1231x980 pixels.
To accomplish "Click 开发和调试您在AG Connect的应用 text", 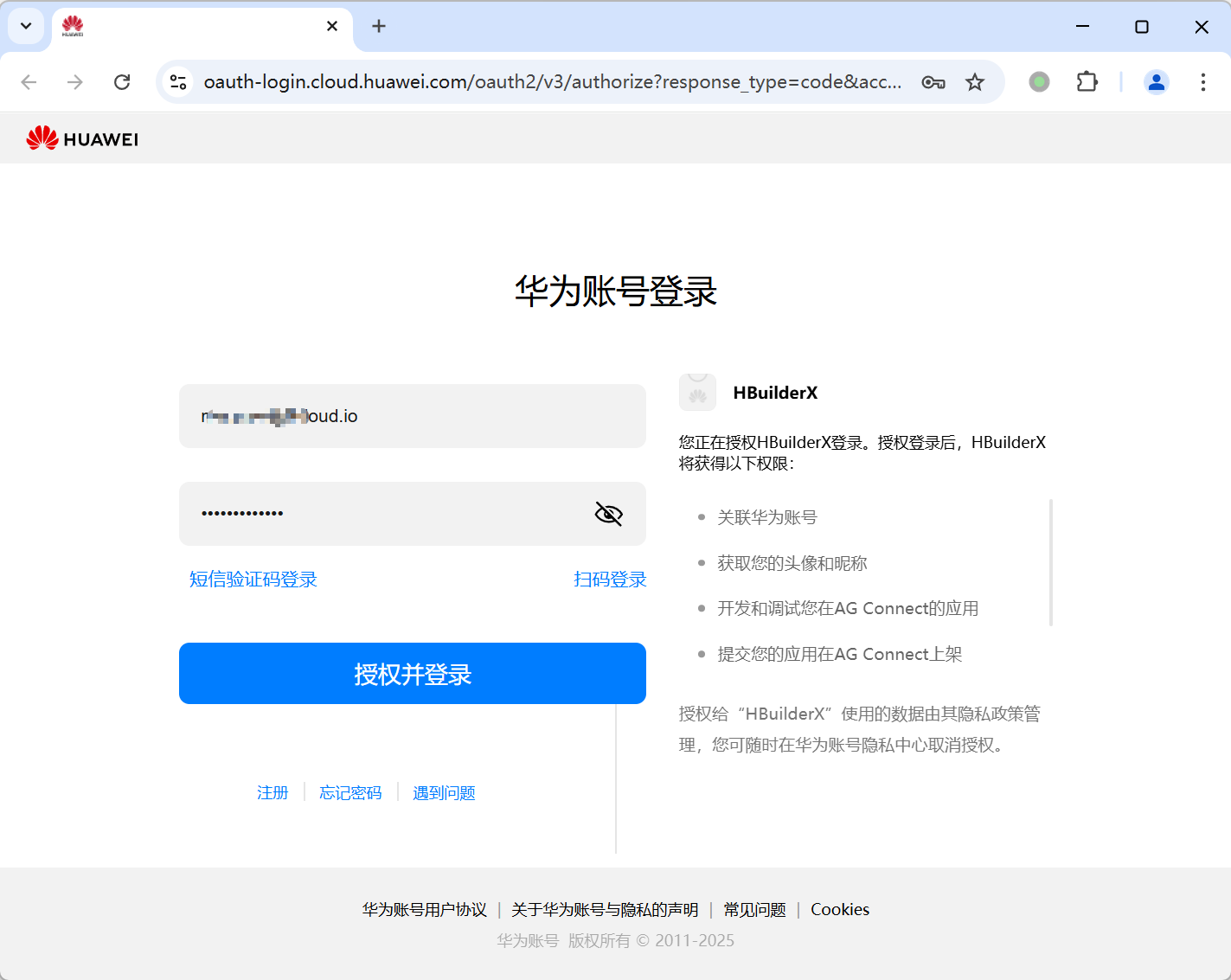I will [848, 609].
